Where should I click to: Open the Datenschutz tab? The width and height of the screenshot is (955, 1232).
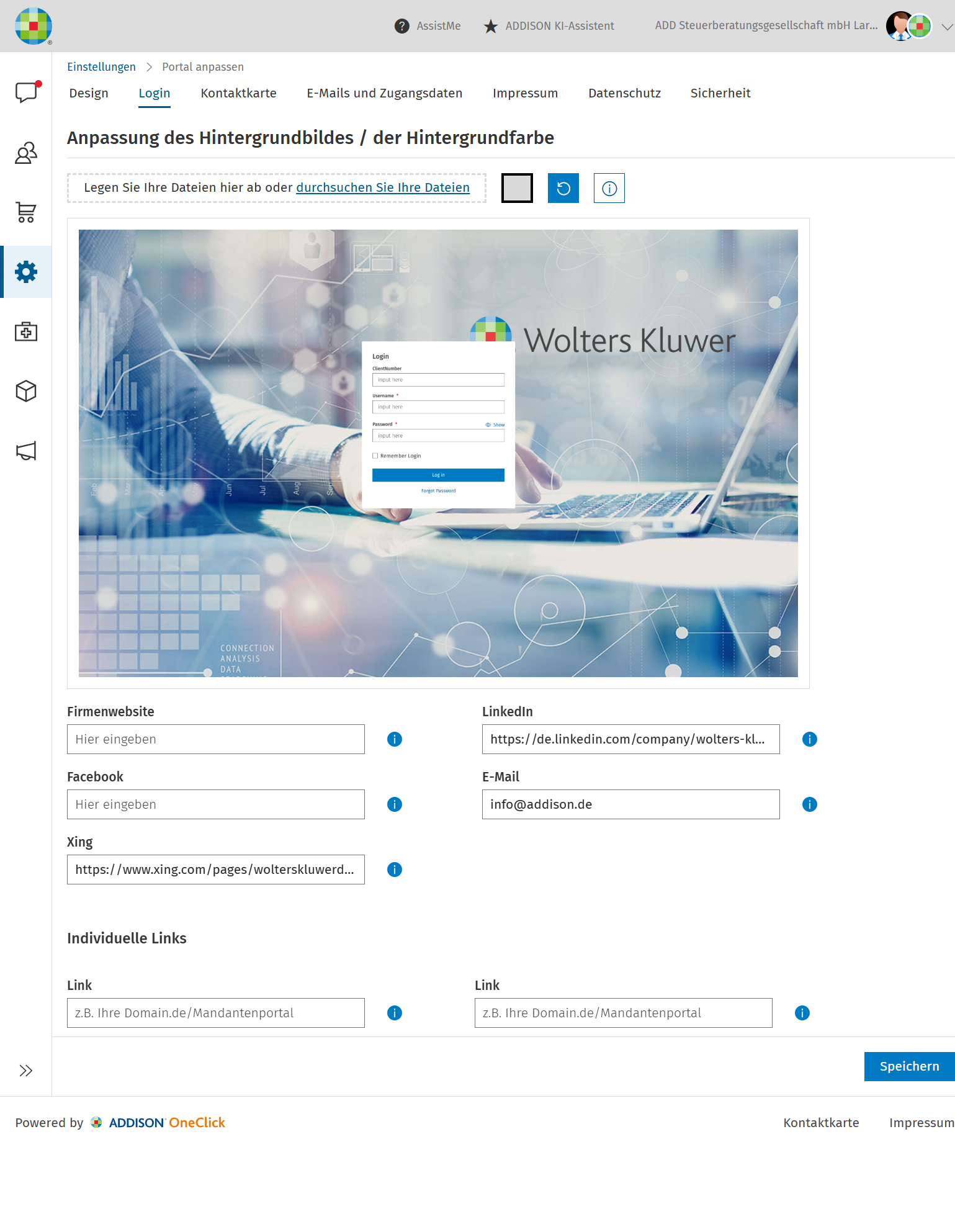pyautogui.click(x=625, y=93)
